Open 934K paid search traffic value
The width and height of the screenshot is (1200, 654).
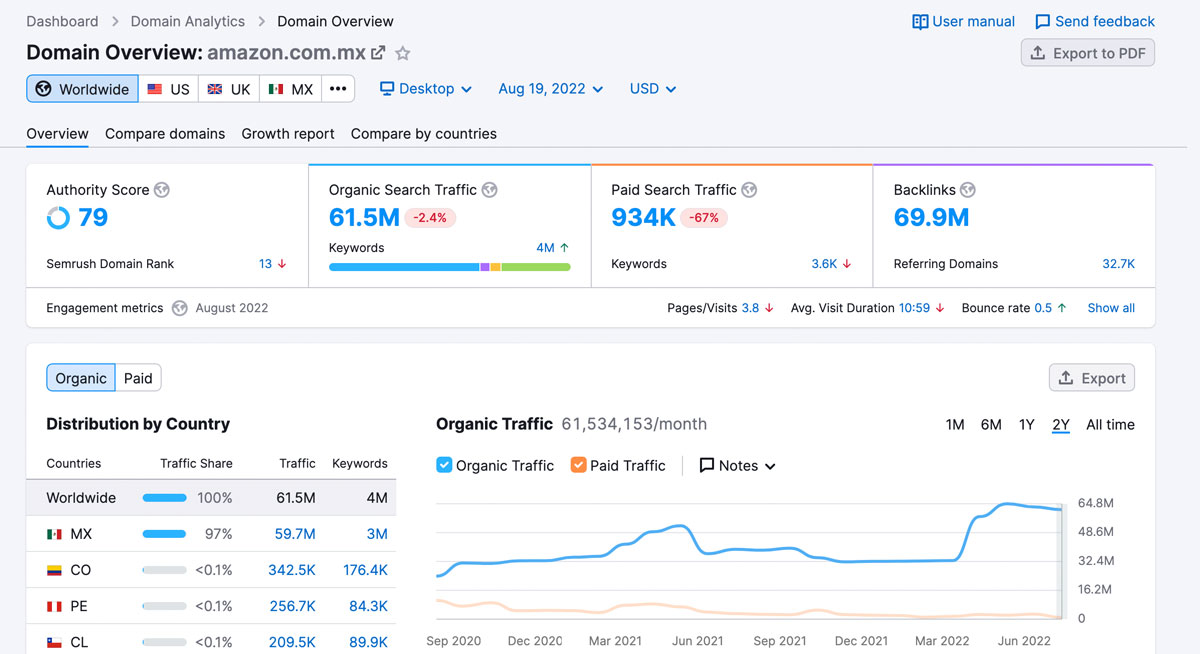644,217
